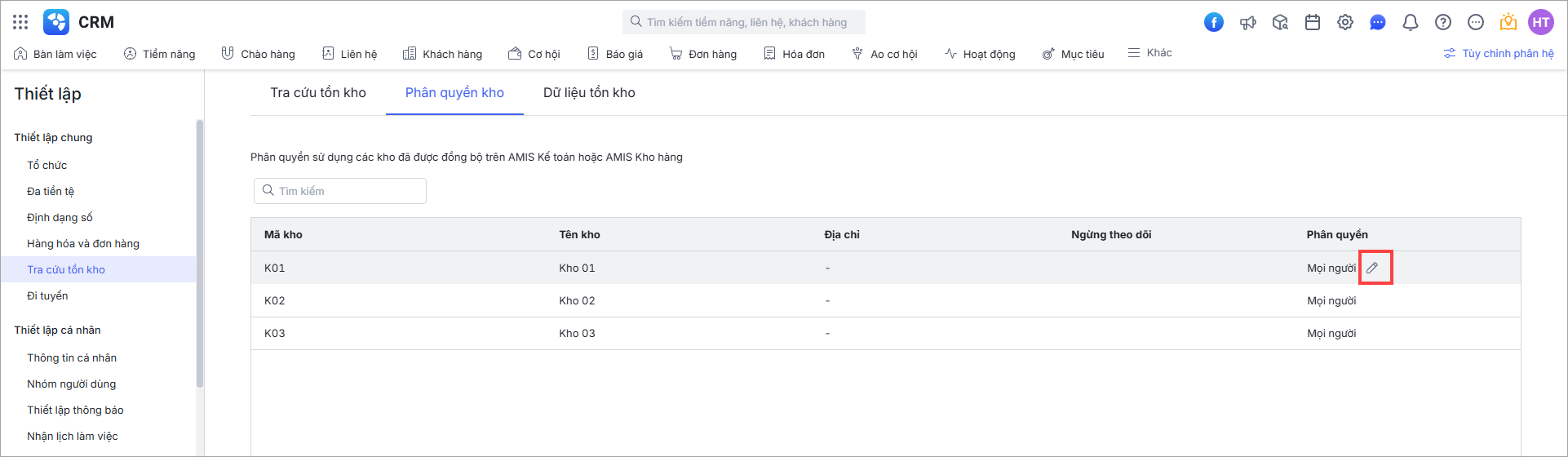The image size is (1568, 457).
Task: Select Tổ chức in settings sidebar
Action: 47,165
